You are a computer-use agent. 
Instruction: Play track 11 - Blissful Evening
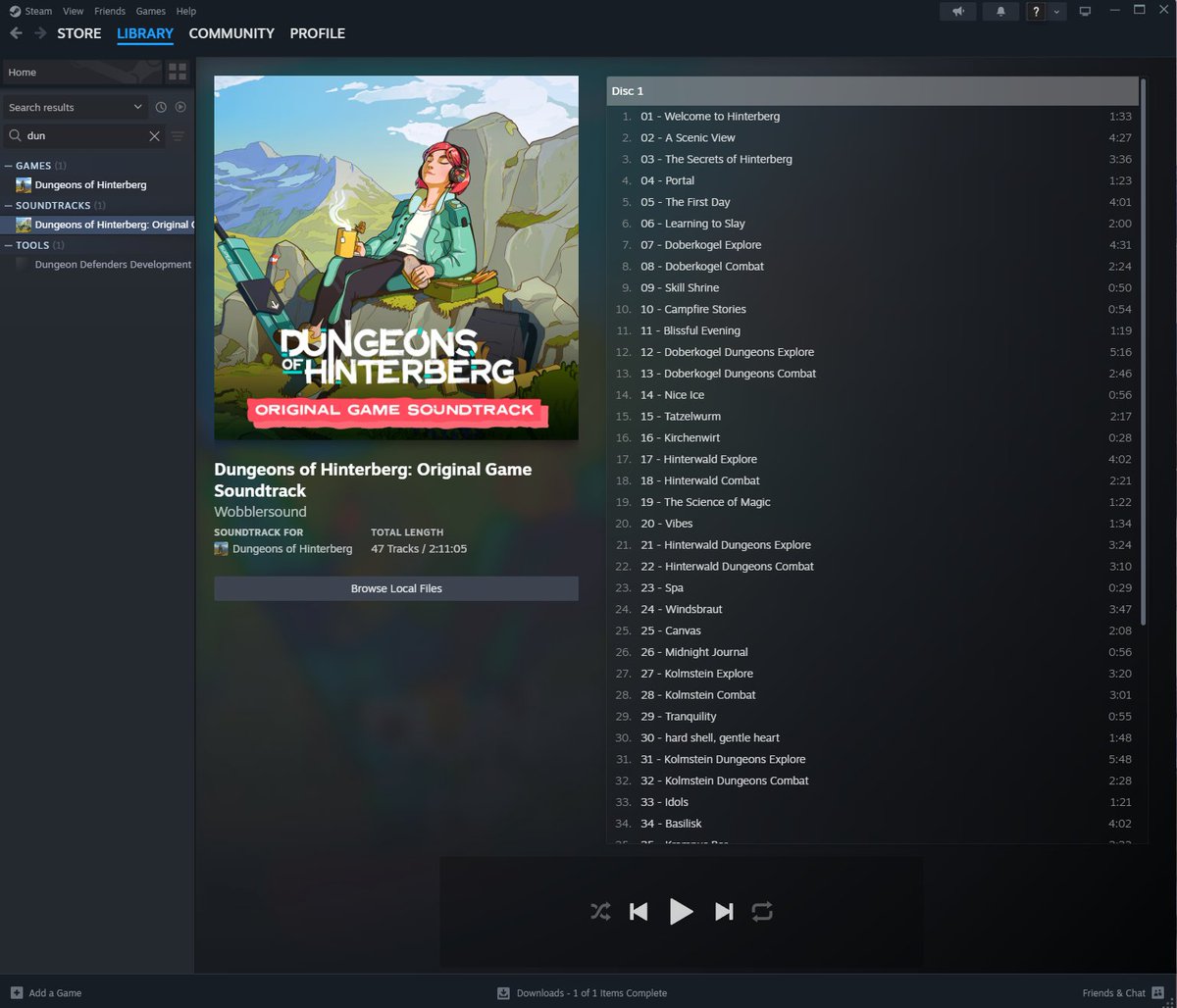point(872,330)
